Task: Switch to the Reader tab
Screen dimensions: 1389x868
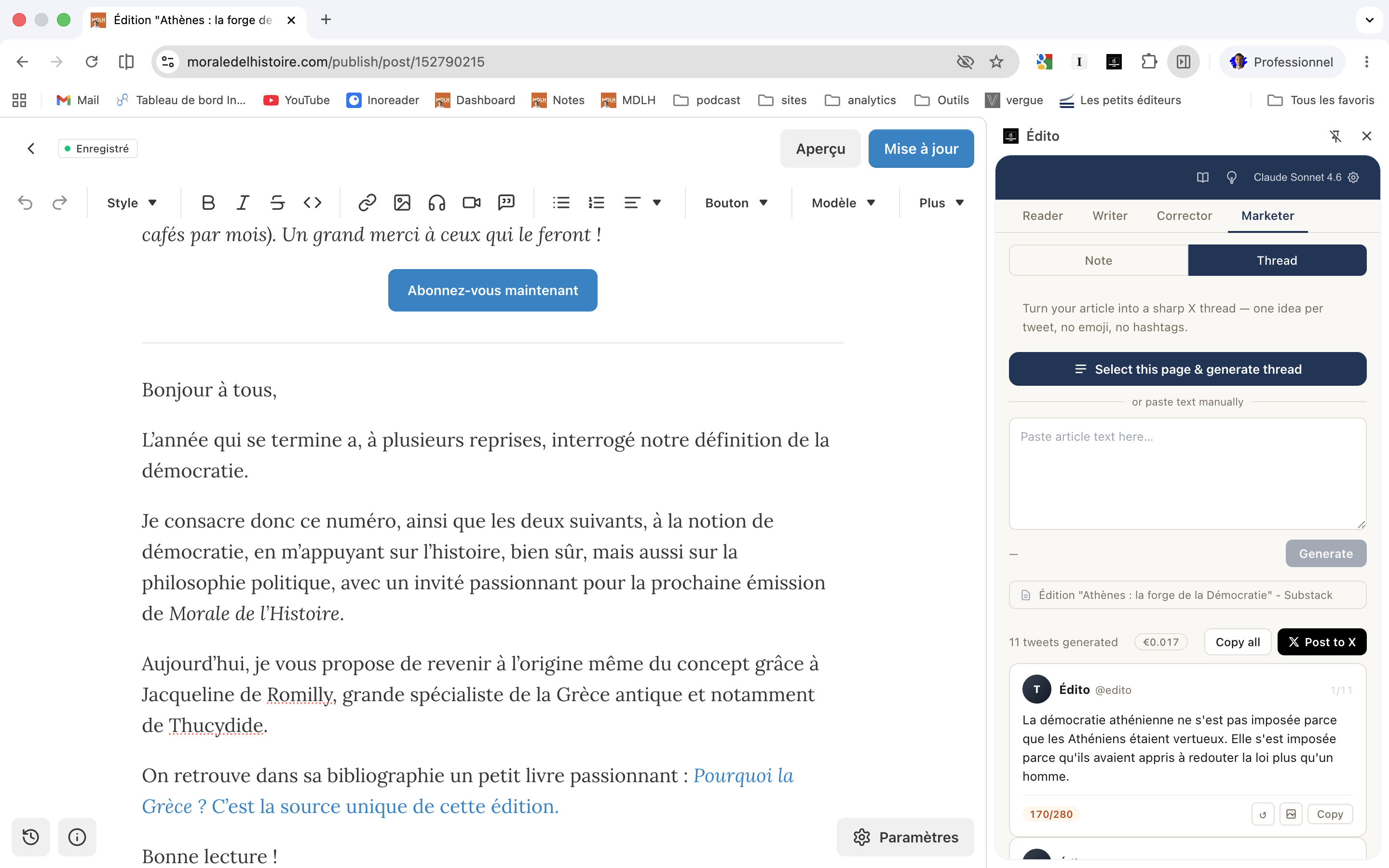Action: tap(1042, 216)
